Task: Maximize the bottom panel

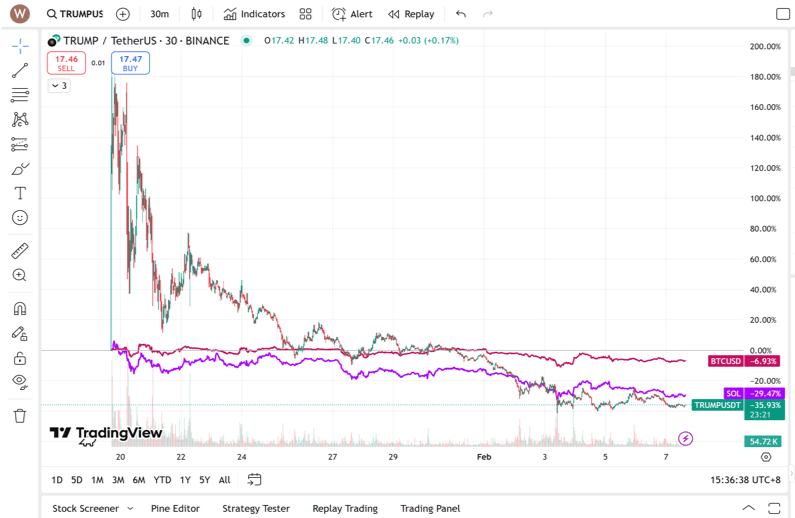Action: 774,508
